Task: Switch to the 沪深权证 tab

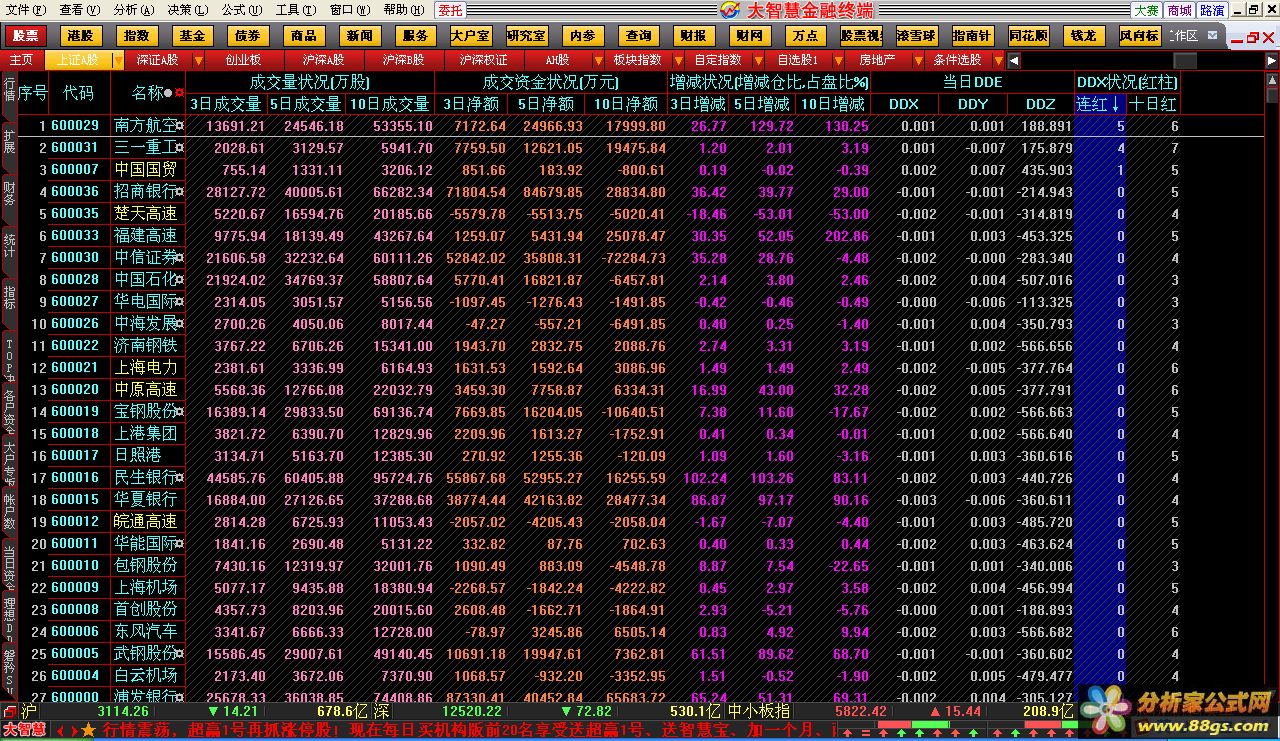Action: [x=483, y=59]
